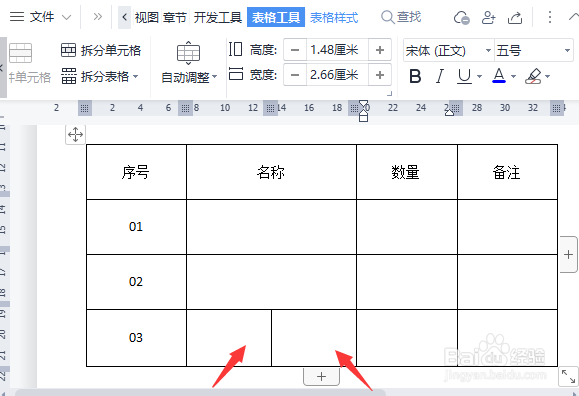The width and height of the screenshot is (579, 396).
Task: Click the cell containing 02
Action: point(136,282)
